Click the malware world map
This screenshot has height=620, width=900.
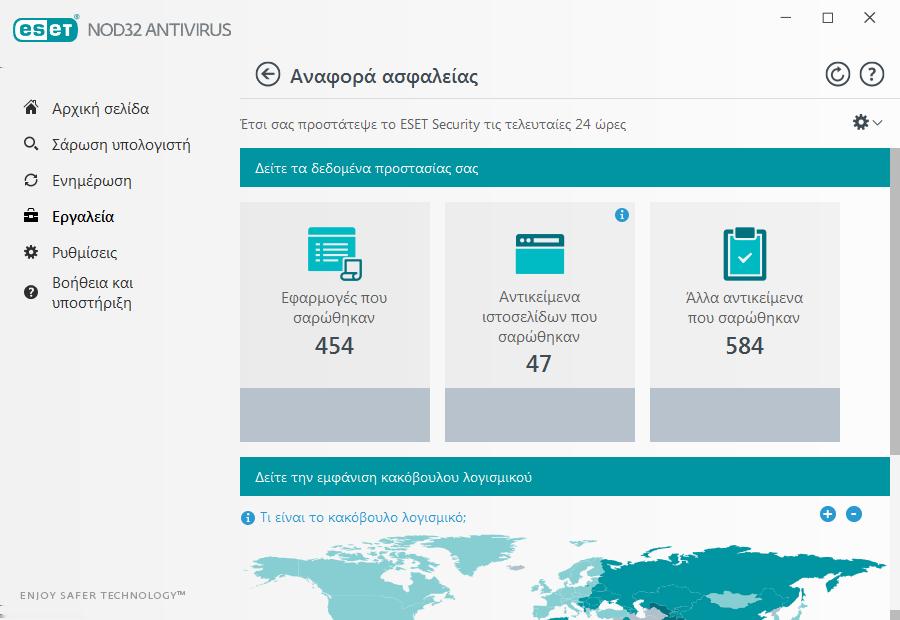tap(565, 577)
